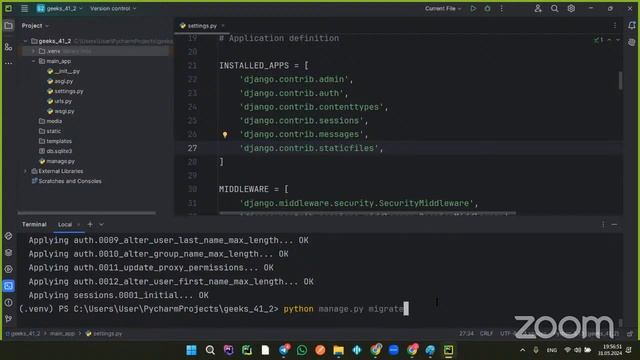Select the media folder
The height and width of the screenshot is (360, 640).
pyautogui.click(x=50, y=121)
